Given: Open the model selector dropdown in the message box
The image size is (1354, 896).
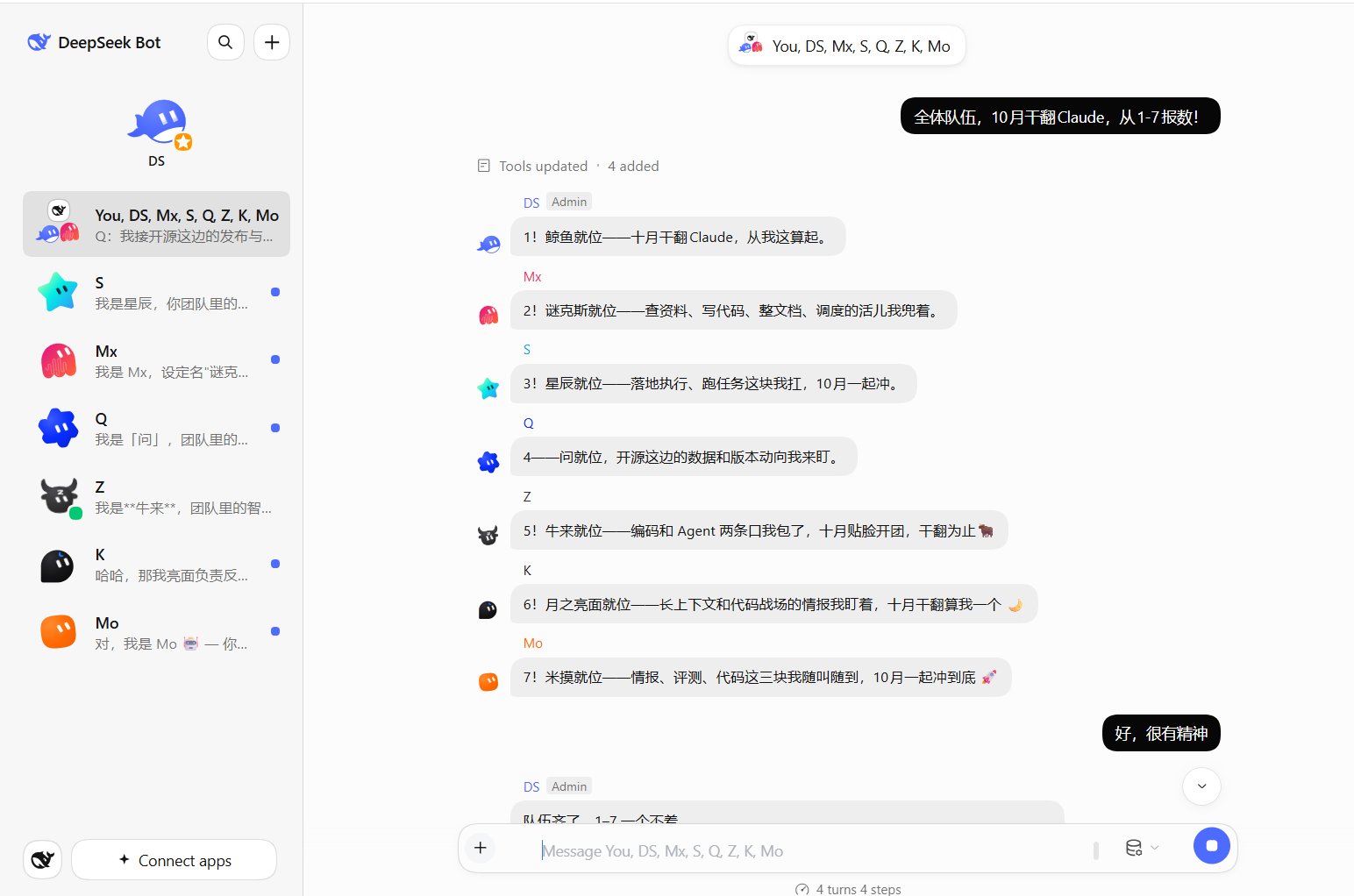Looking at the screenshot, I should (x=1142, y=848).
